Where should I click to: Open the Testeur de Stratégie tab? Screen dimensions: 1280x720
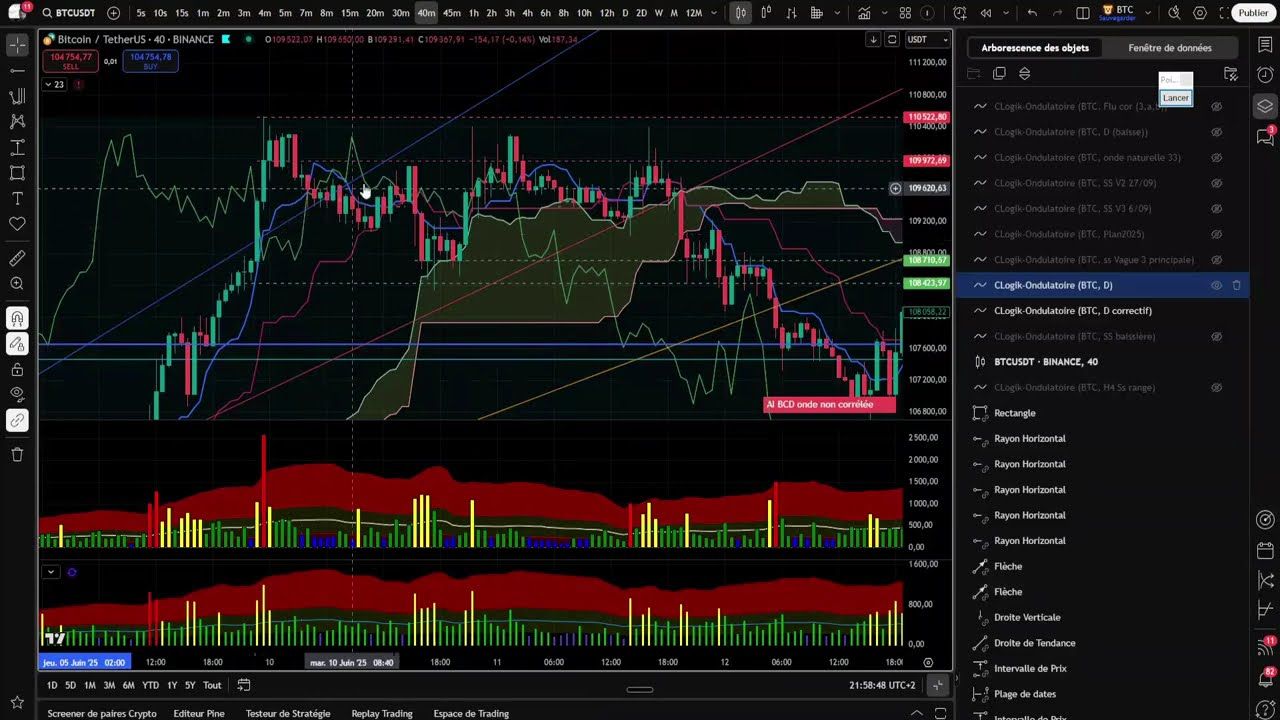288,713
